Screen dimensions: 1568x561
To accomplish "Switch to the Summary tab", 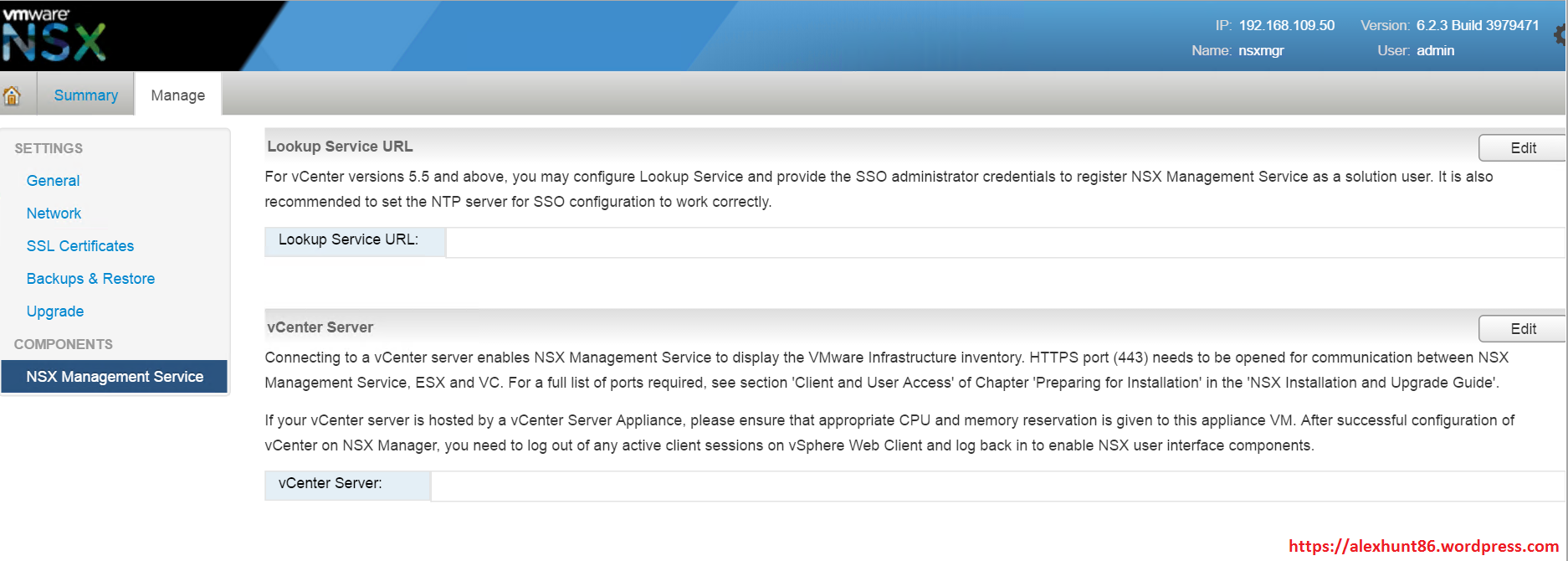I will (85, 95).
